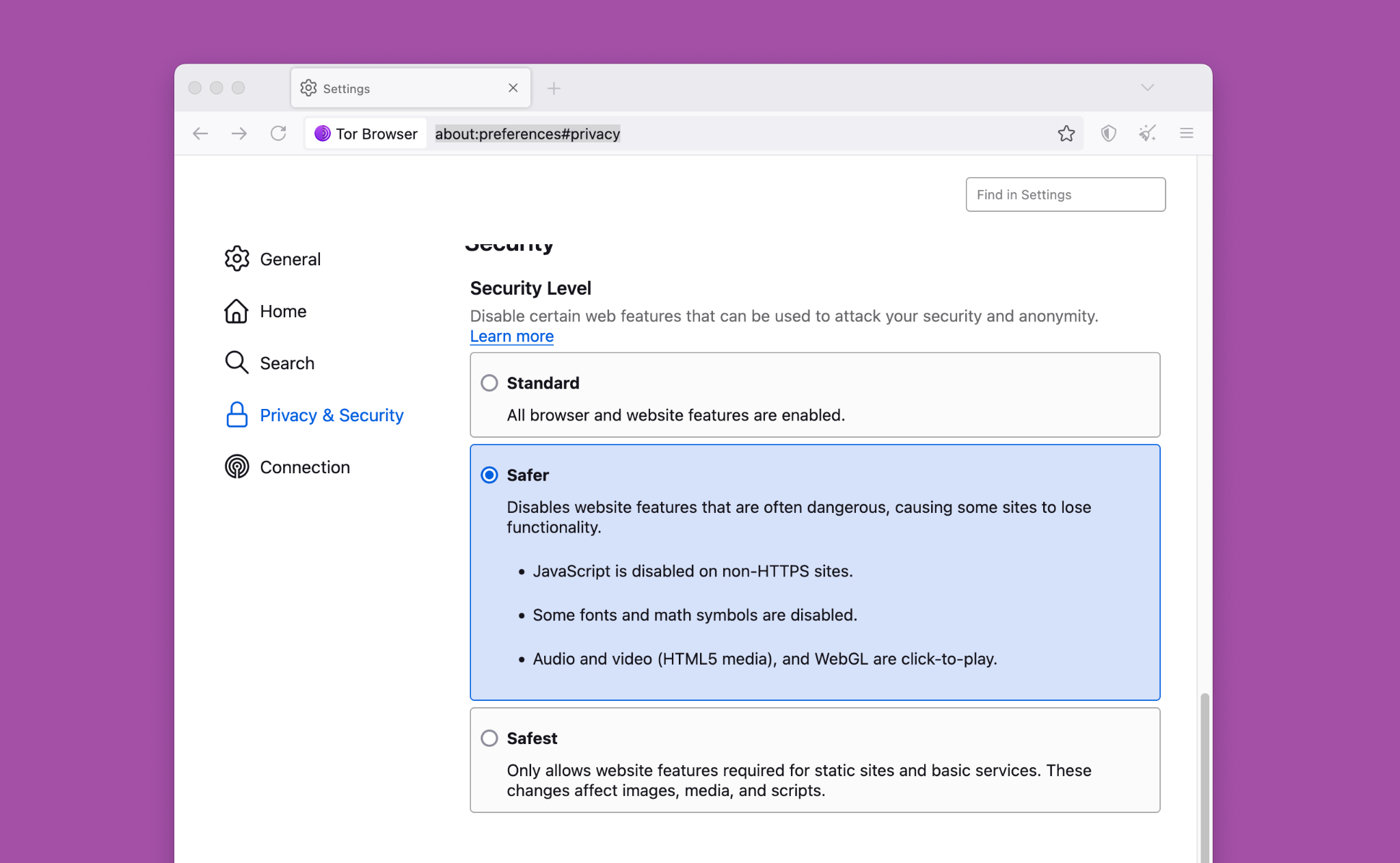Screen dimensions: 1400x863
Task: Open a new tab with plus icon
Action: 554,88
